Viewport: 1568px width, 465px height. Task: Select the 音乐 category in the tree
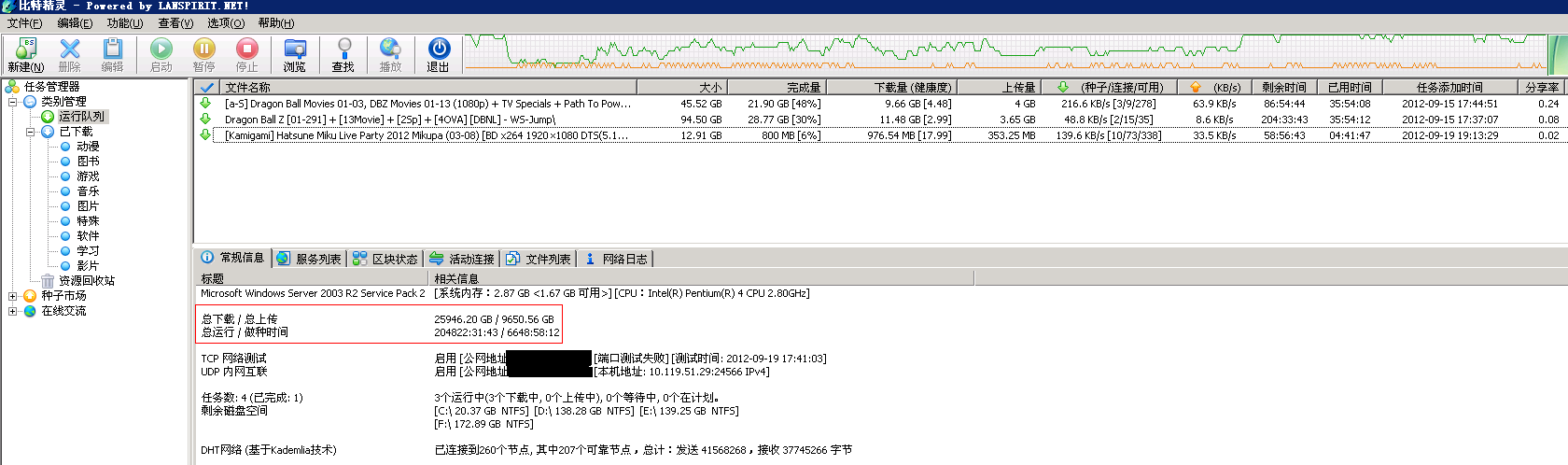[x=88, y=191]
